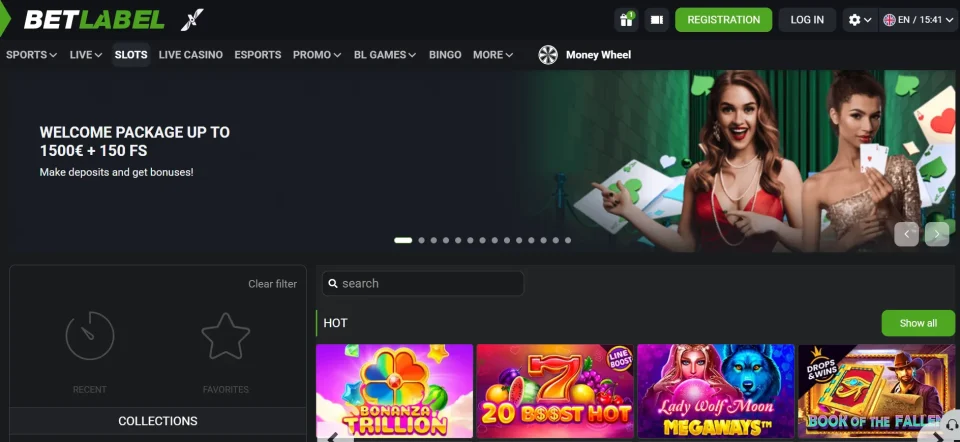Click the Money Wheel icon
Screen dimensions: 960x442
[x=548, y=54]
